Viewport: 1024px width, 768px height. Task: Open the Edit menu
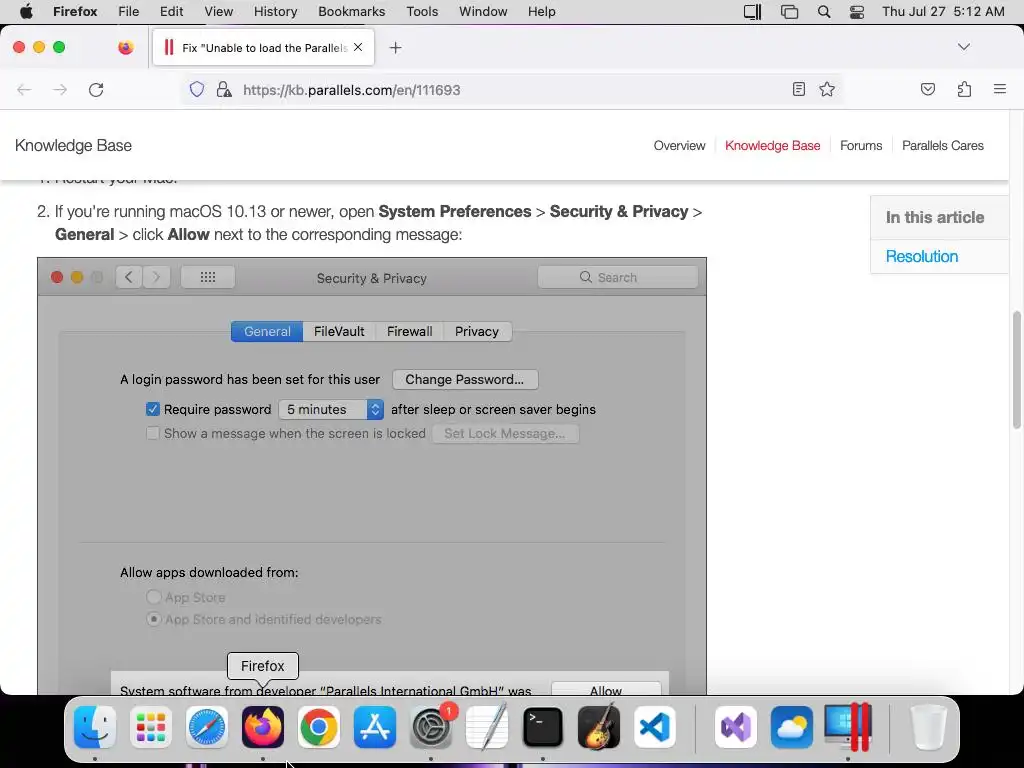point(171,12)
